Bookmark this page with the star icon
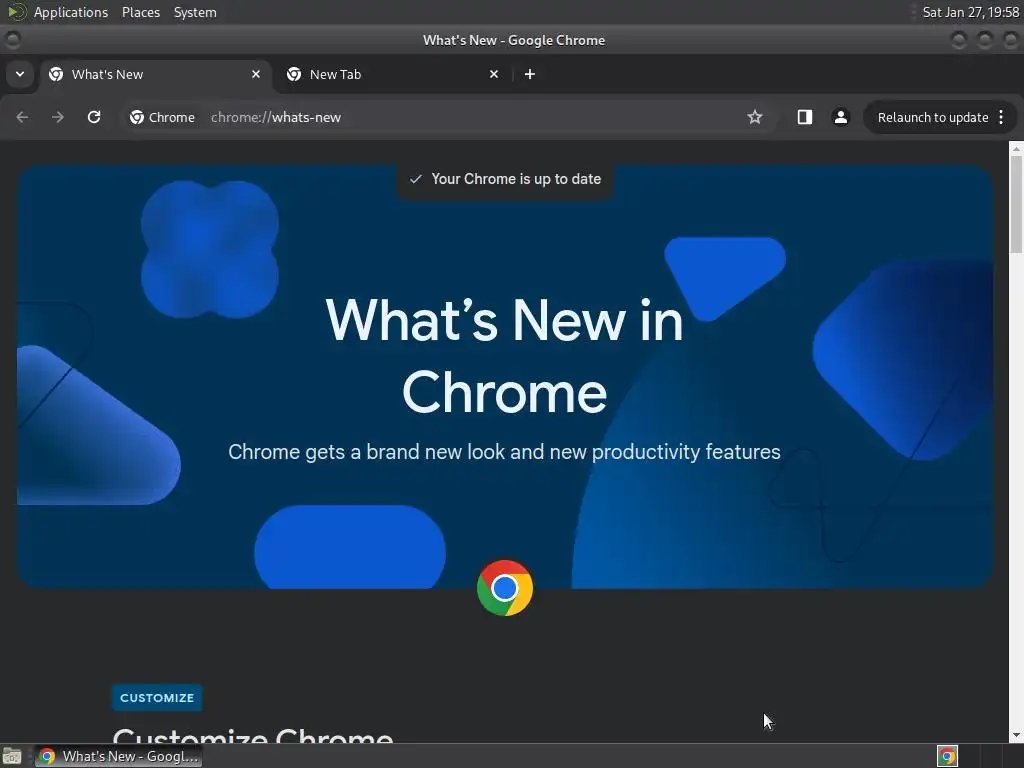1024x768 pixels. pos(755,117)
